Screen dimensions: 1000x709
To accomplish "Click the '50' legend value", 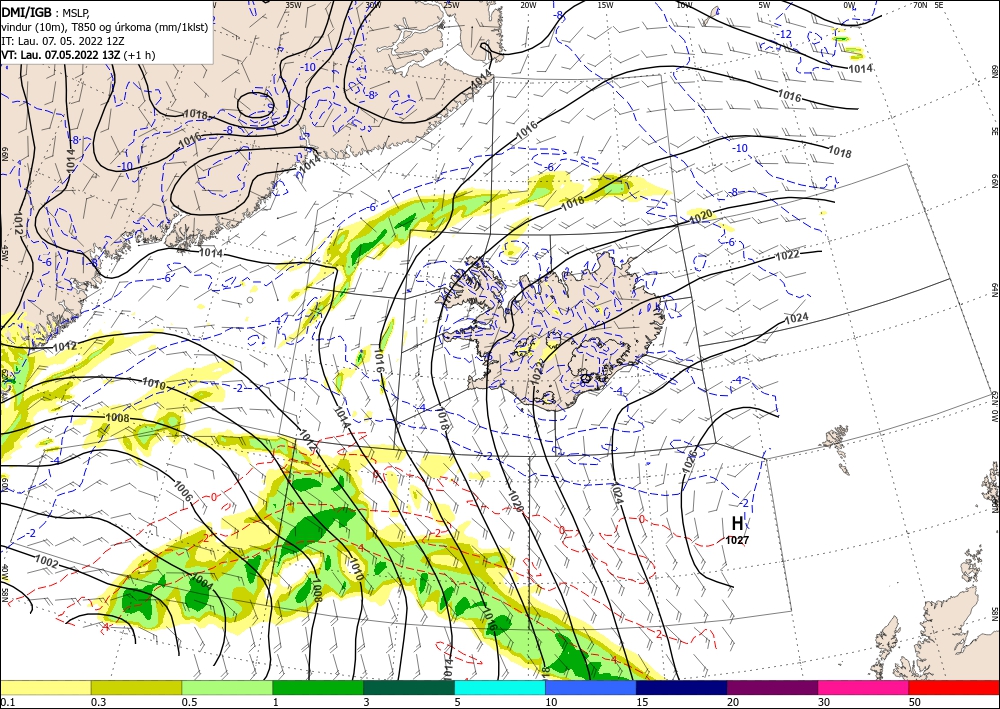I will click(915, 702).
